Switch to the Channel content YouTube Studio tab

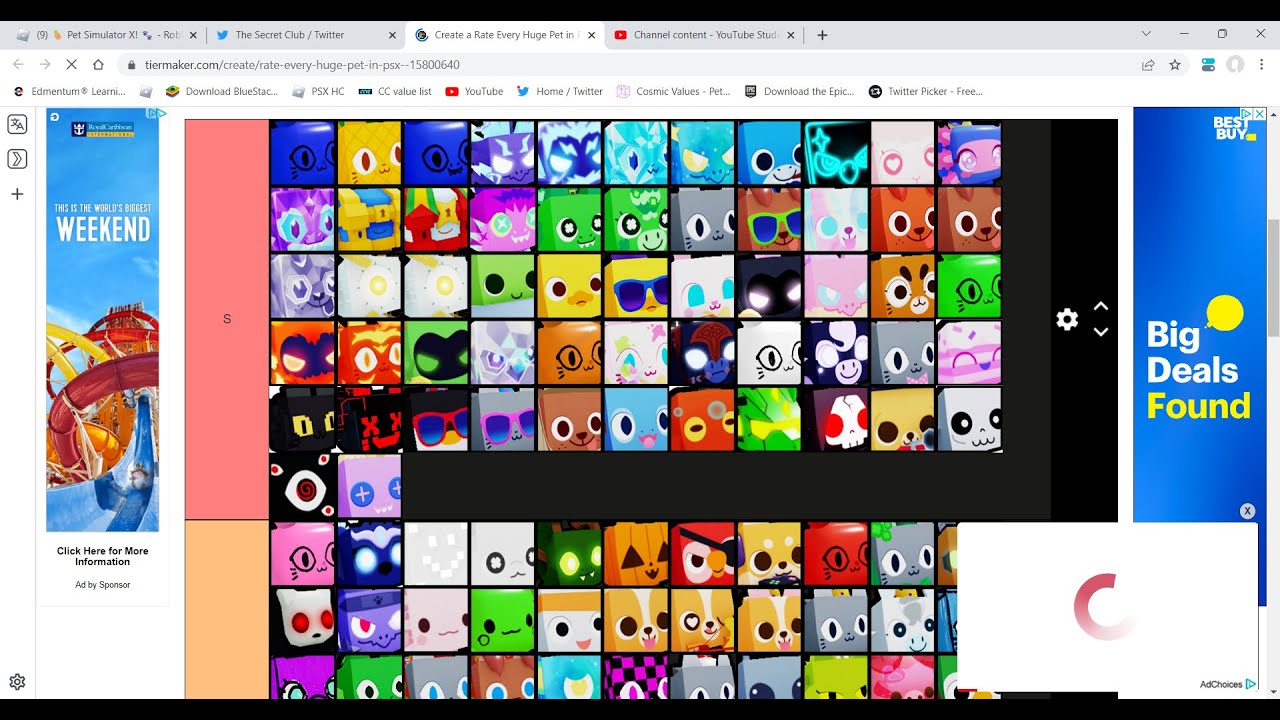click(705, 34)
